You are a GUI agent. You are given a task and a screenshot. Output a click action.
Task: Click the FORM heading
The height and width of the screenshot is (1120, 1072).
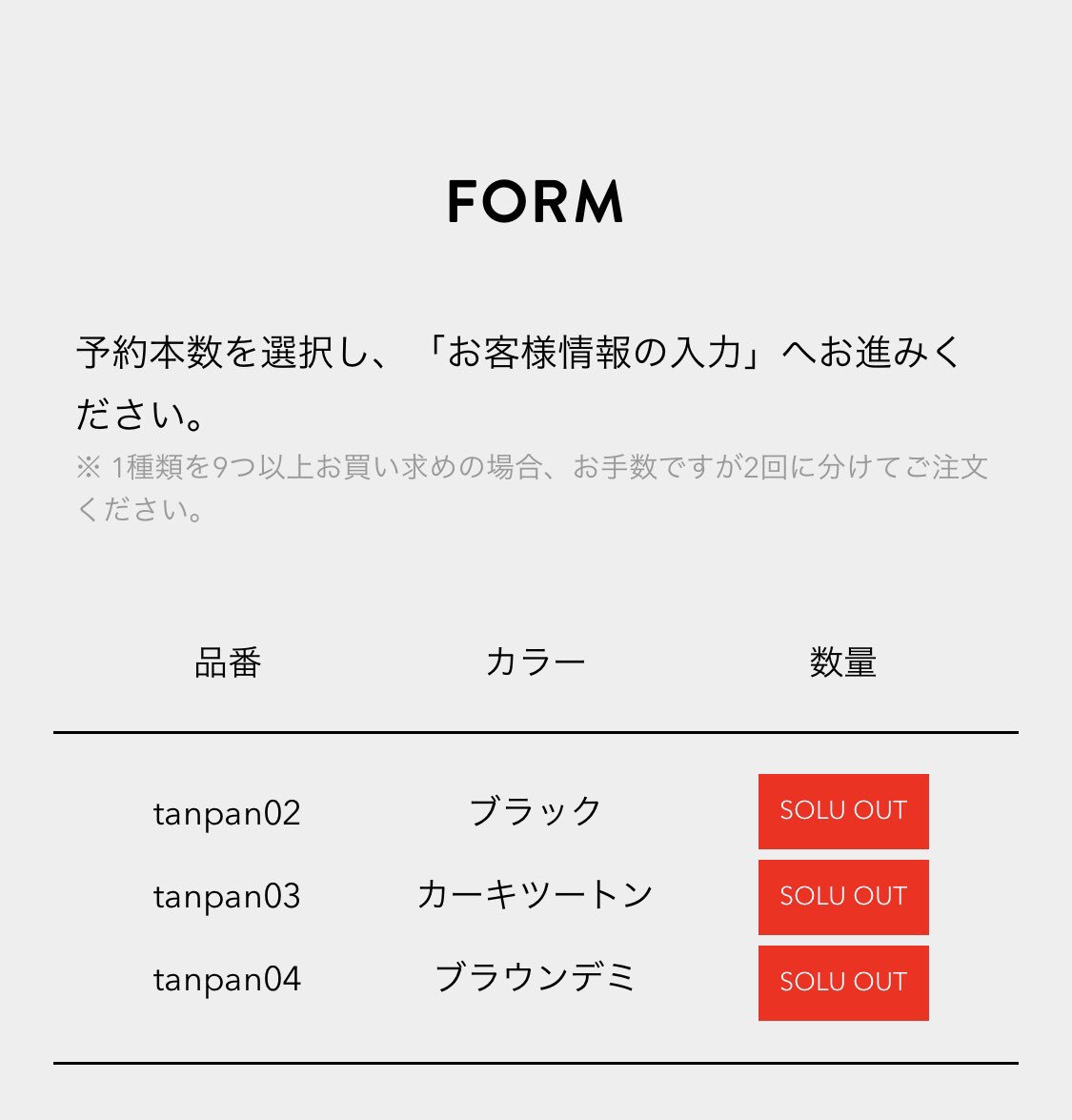536,201
